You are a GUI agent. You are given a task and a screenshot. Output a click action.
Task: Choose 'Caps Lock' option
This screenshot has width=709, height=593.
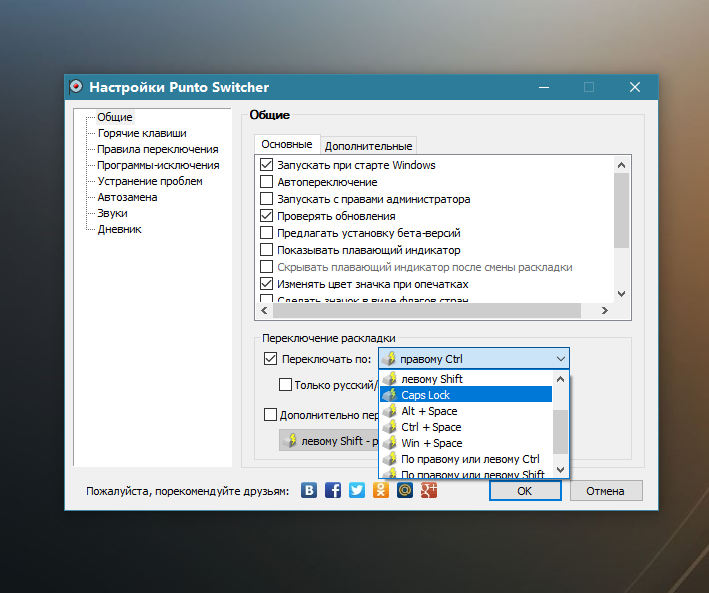466,394
